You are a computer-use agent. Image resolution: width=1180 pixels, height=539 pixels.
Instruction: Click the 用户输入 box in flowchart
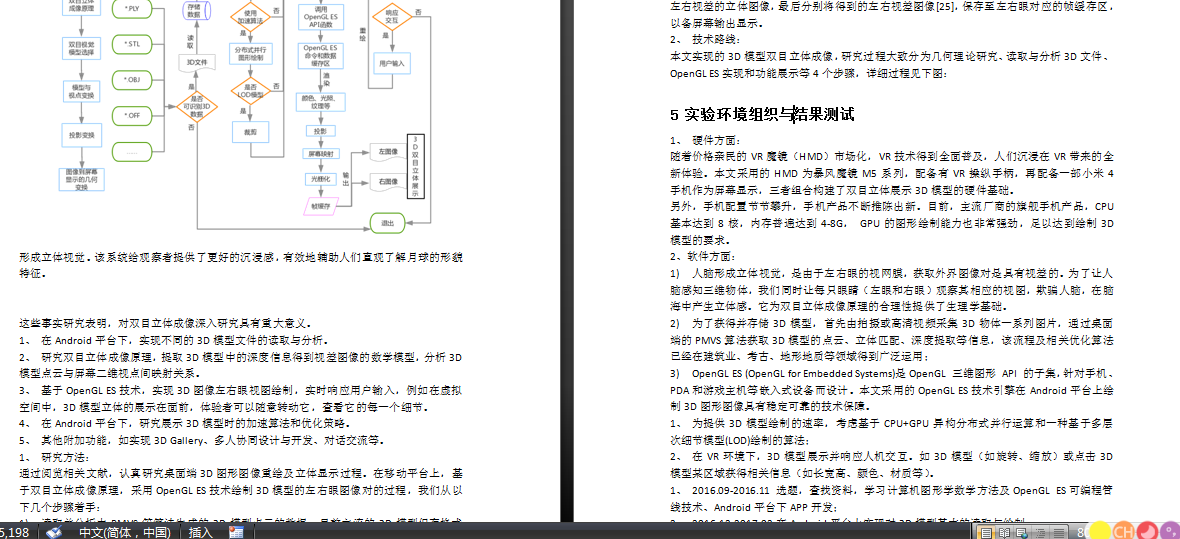click(x=392, y=63)
